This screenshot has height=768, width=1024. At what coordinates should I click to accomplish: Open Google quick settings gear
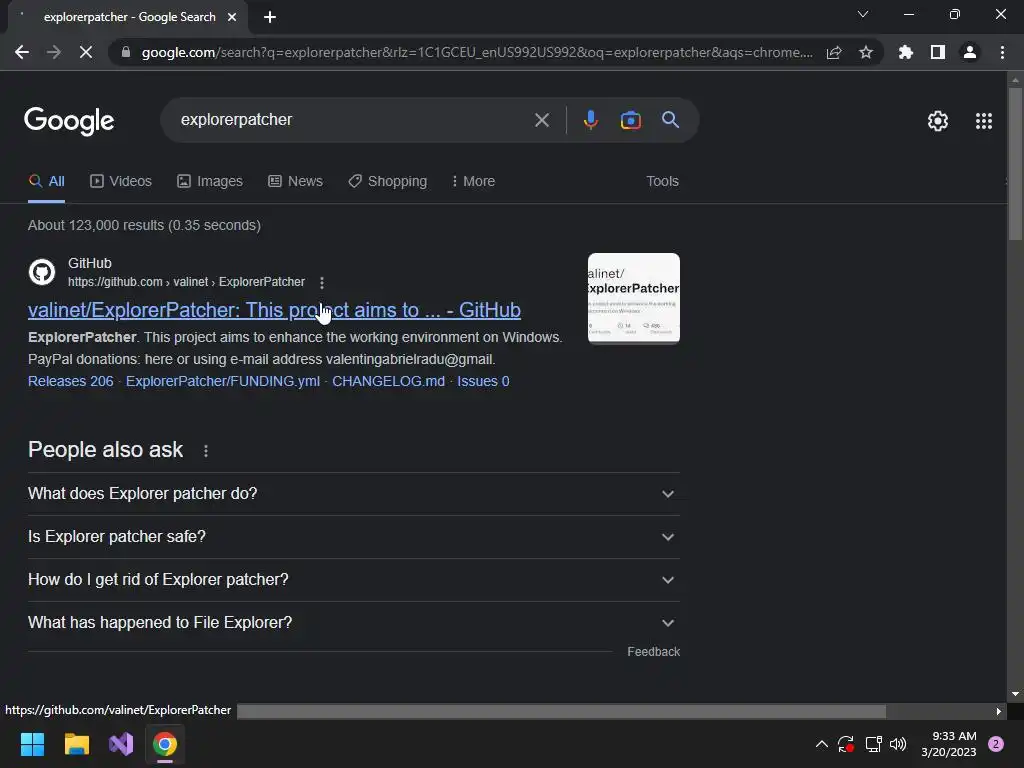938,121
